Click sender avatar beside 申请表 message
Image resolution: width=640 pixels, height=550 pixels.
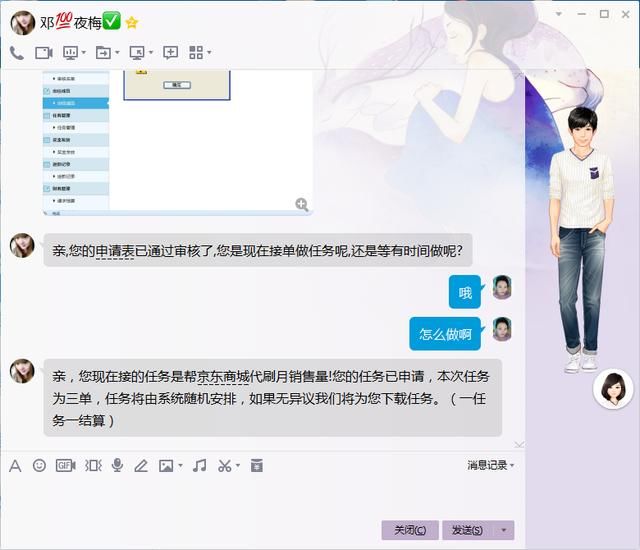pos(22,246)
